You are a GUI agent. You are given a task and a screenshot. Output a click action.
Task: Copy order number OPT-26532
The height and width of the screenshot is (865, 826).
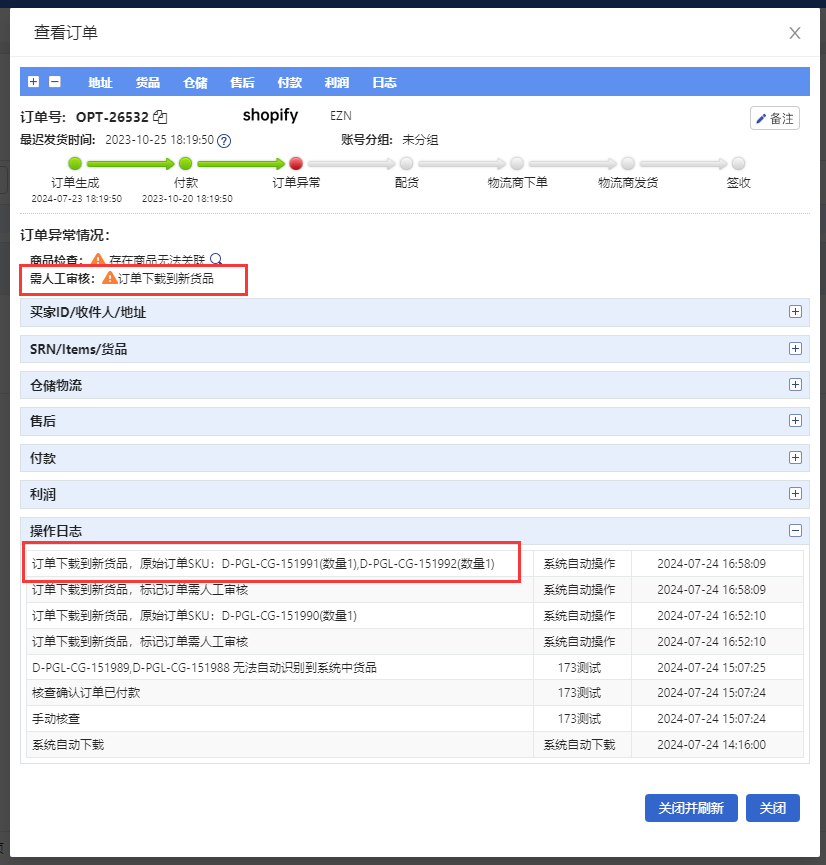tap(160, 117)
